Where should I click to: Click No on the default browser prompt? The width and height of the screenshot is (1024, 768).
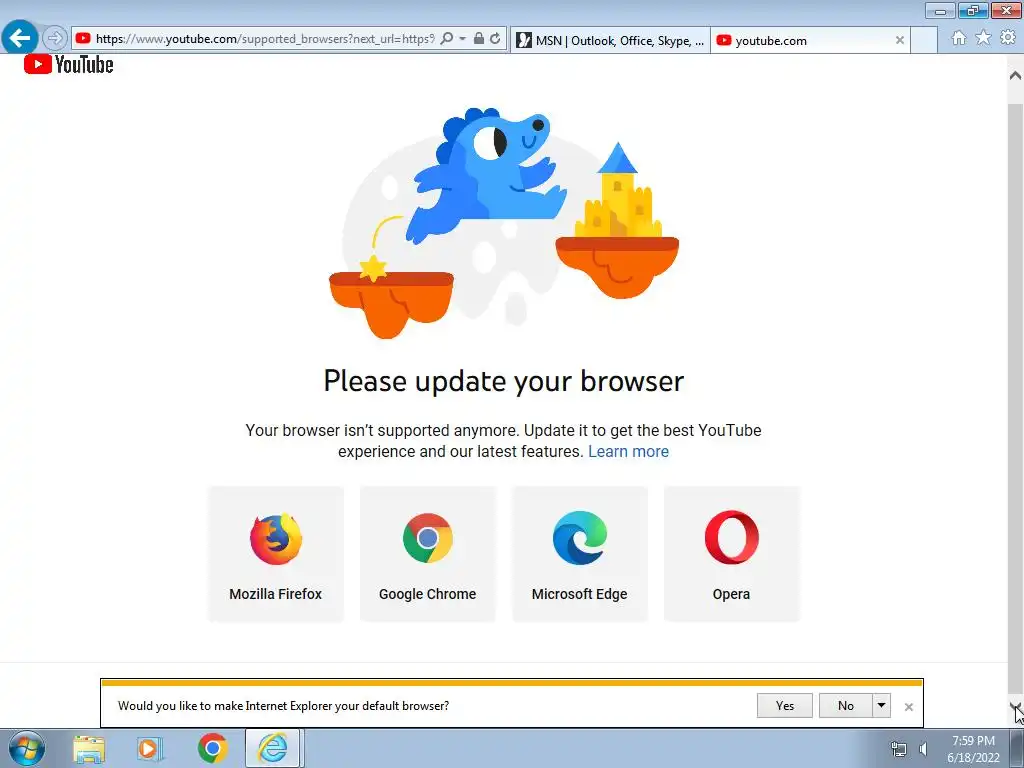(x=846, y=705)
